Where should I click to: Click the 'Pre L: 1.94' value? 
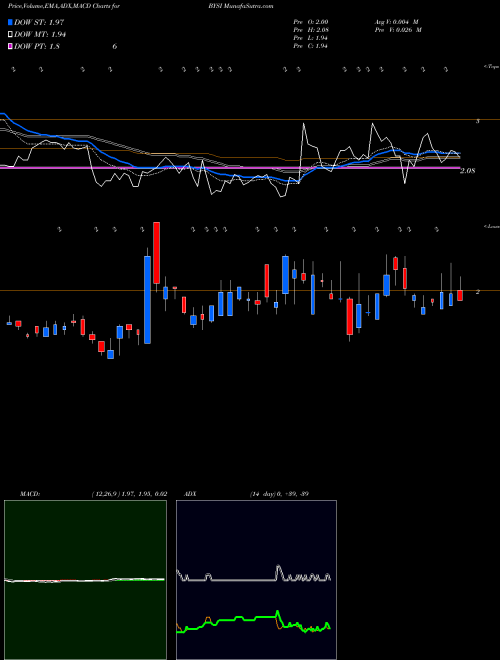pos(311,38)
